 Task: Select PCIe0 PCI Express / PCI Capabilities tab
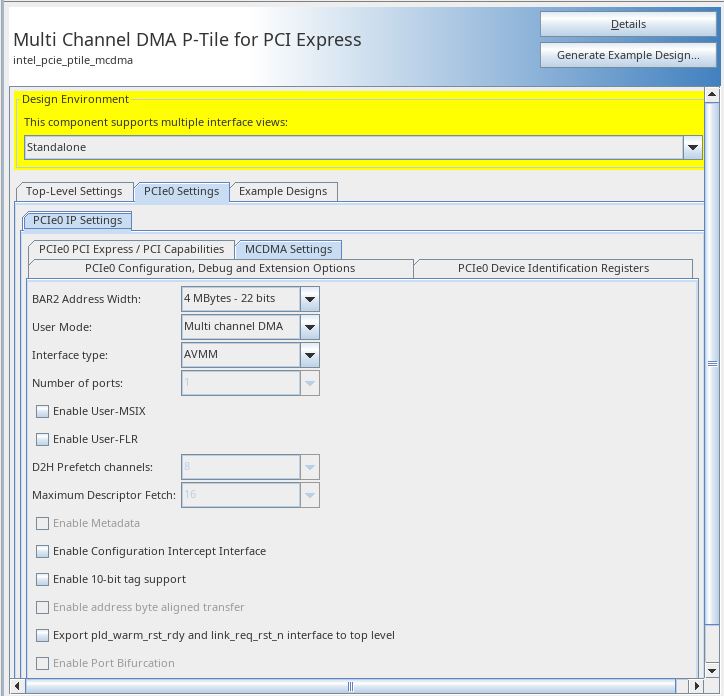click(132, 249)
